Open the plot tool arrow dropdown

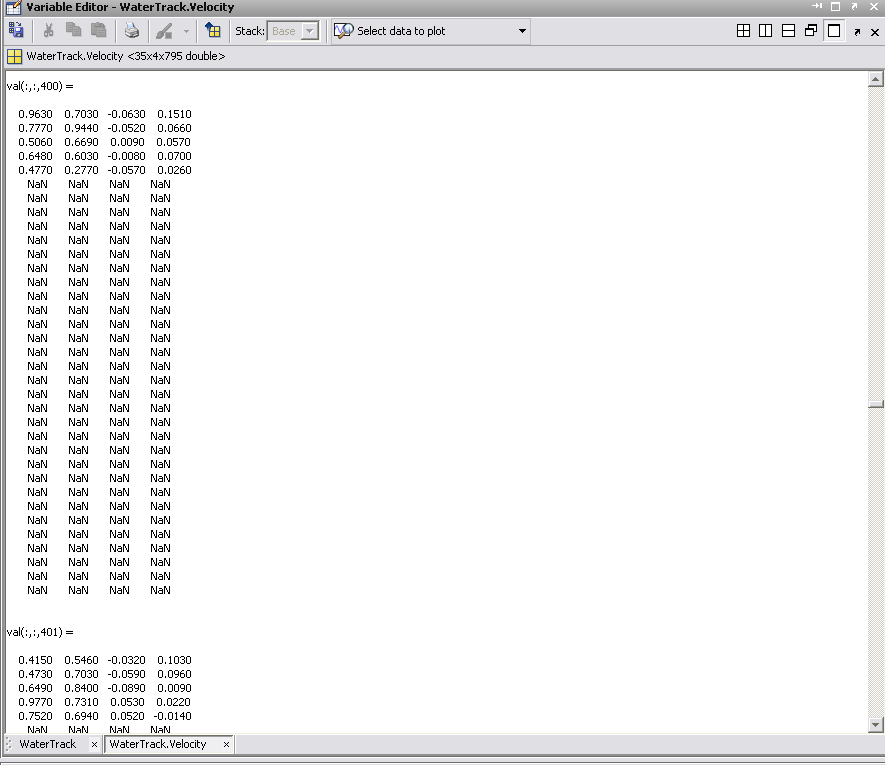186,31
